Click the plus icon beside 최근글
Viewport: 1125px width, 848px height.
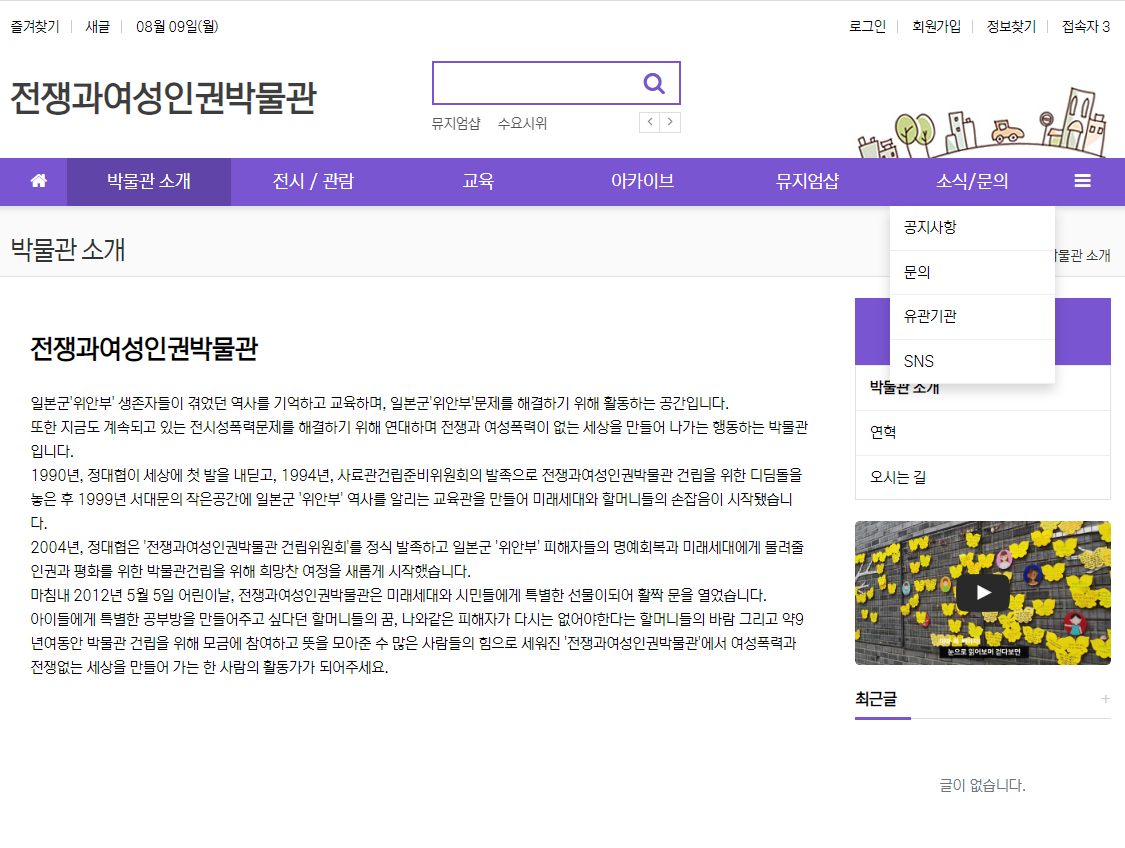coord(1105,698)
